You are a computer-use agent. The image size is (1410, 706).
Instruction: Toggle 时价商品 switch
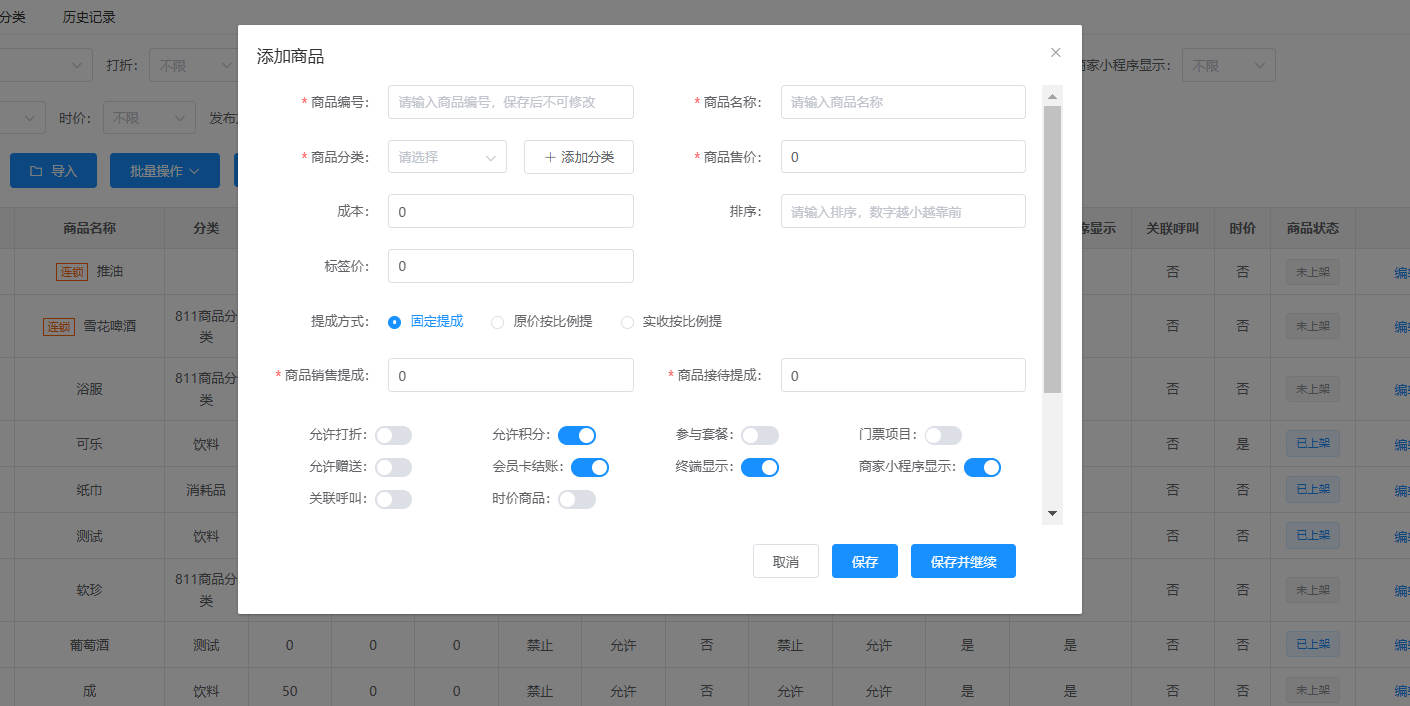pos(577,499)
